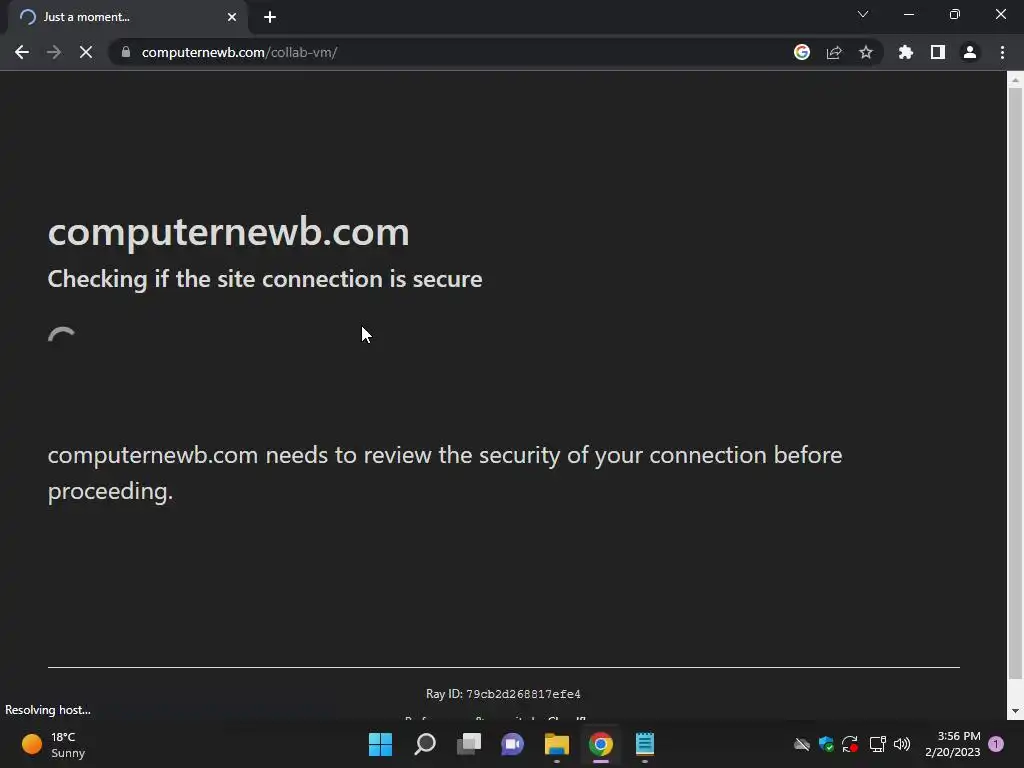The width and height of the screenshot is (1024, 768).
Task: Close the Chrome window
Action: click(x=1000, y=14)
